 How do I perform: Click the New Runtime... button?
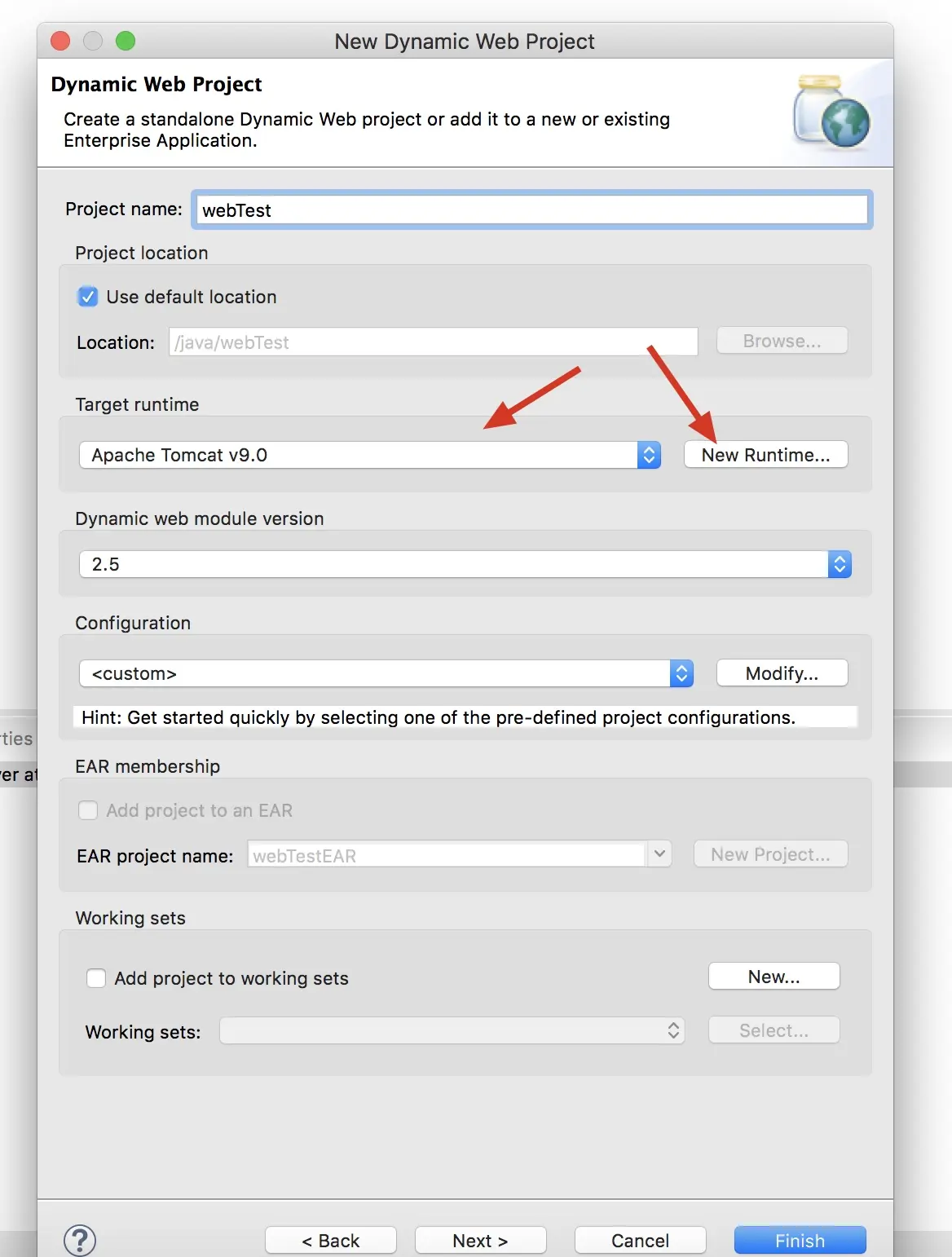tap(765, 455)
